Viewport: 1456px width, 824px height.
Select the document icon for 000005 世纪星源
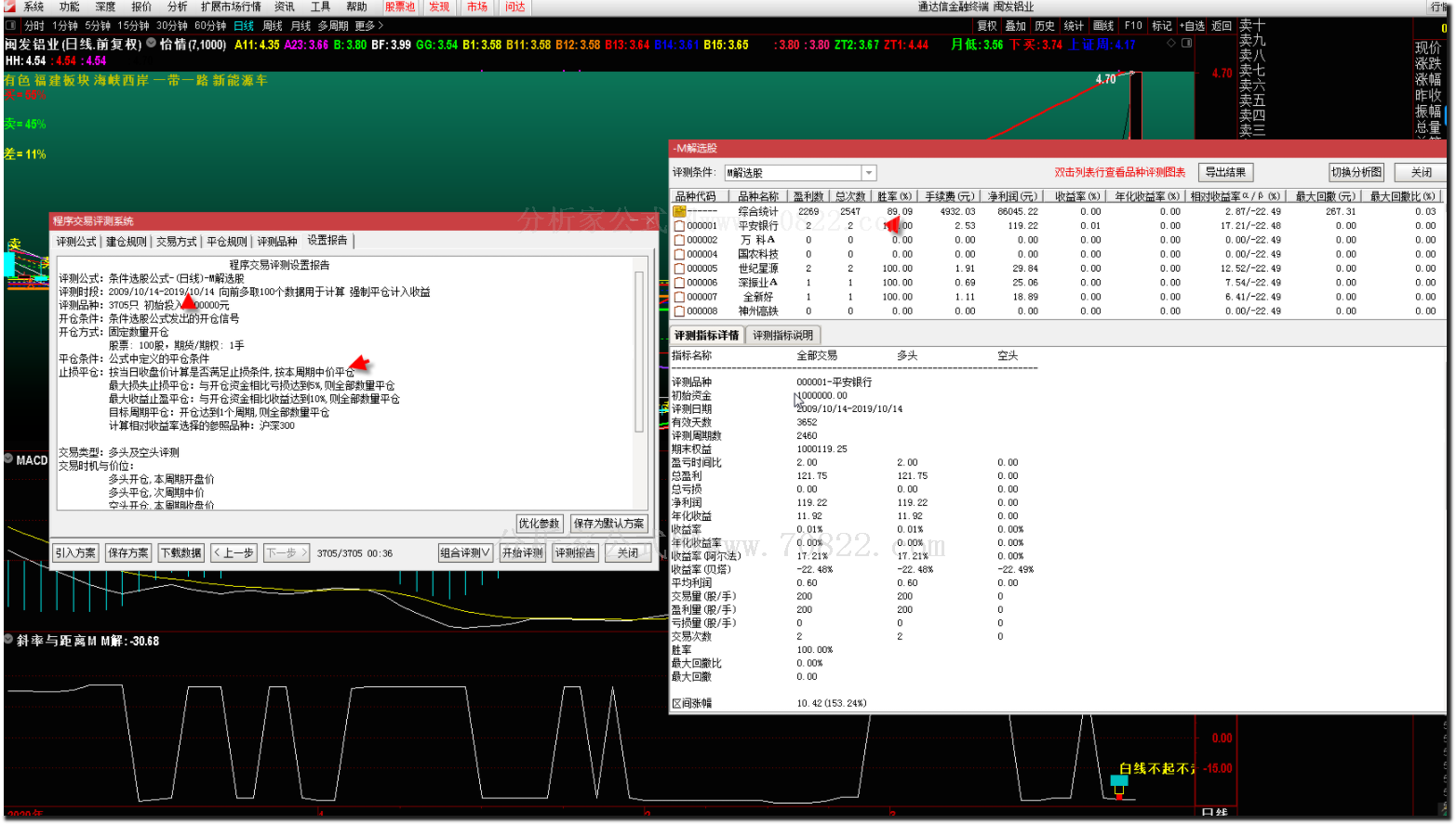coord(679,269)
